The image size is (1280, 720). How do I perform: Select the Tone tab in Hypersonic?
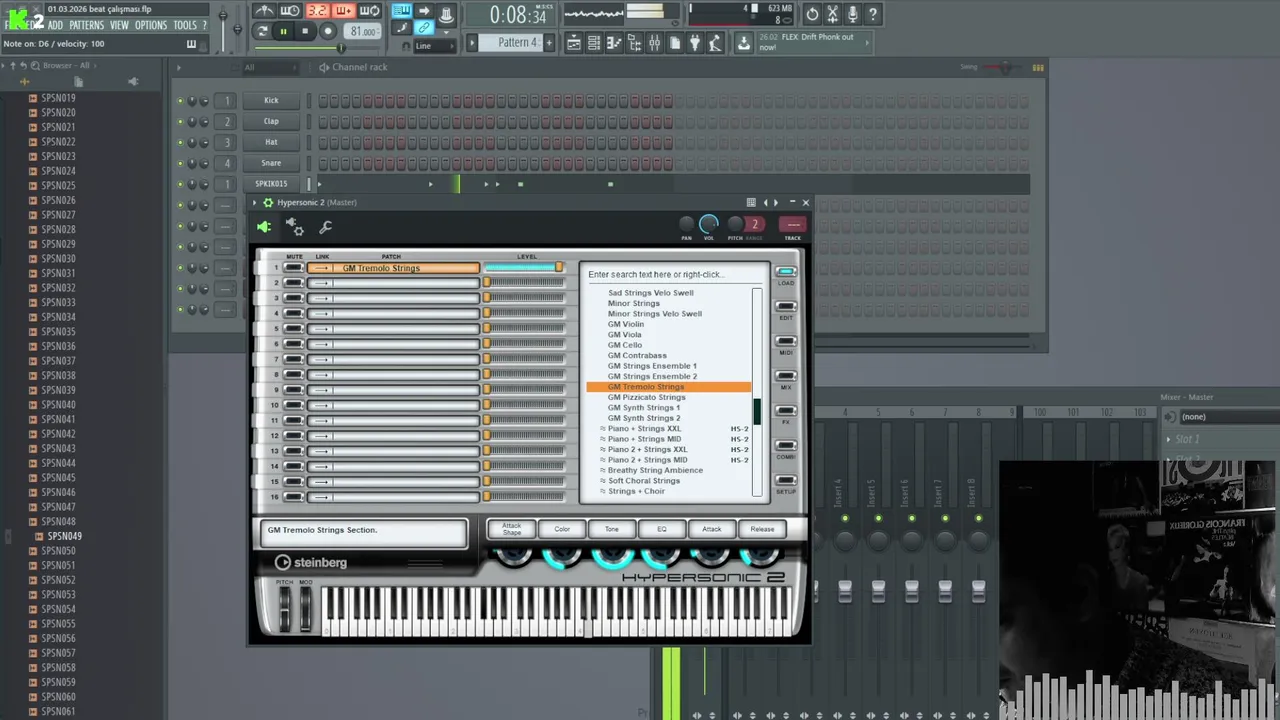point(612,529)
